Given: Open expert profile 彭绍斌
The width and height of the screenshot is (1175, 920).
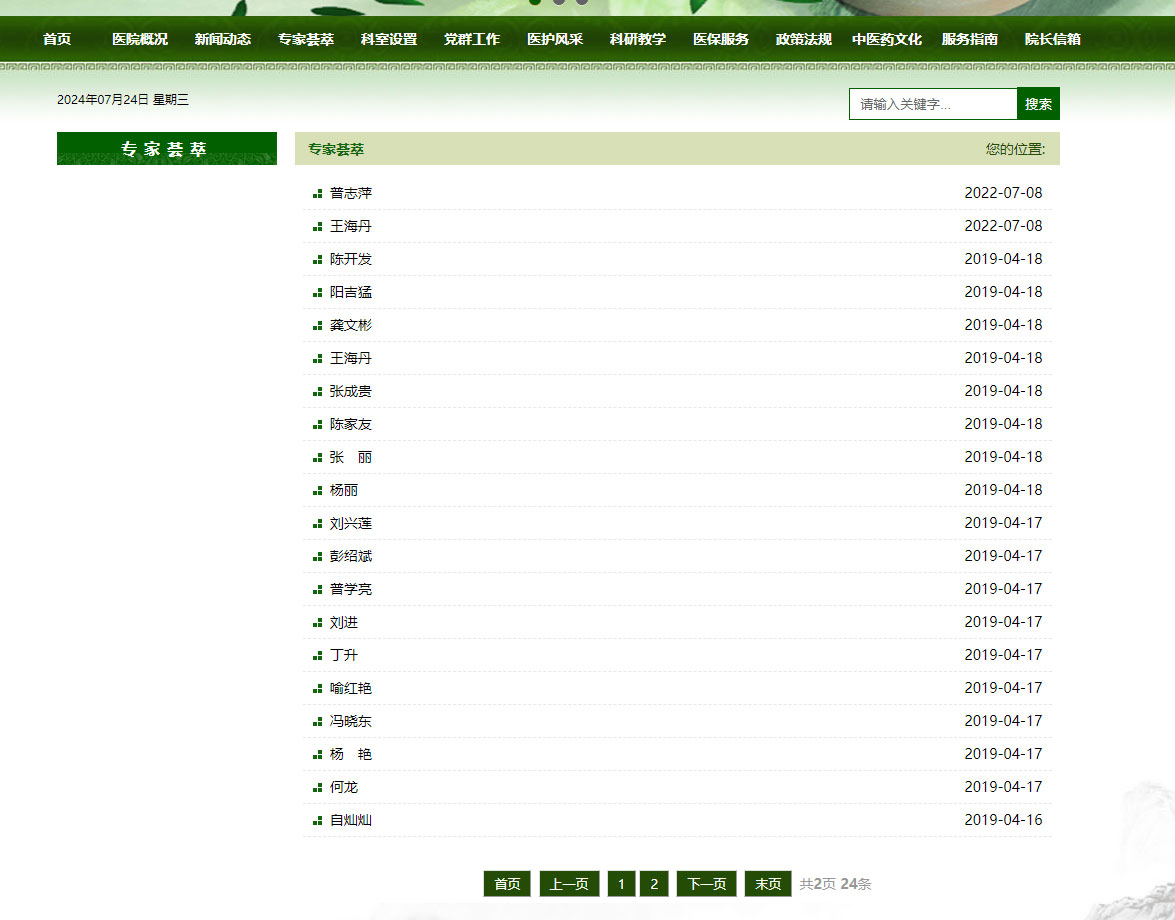Looking at the screenshot, I should point(351,556).
